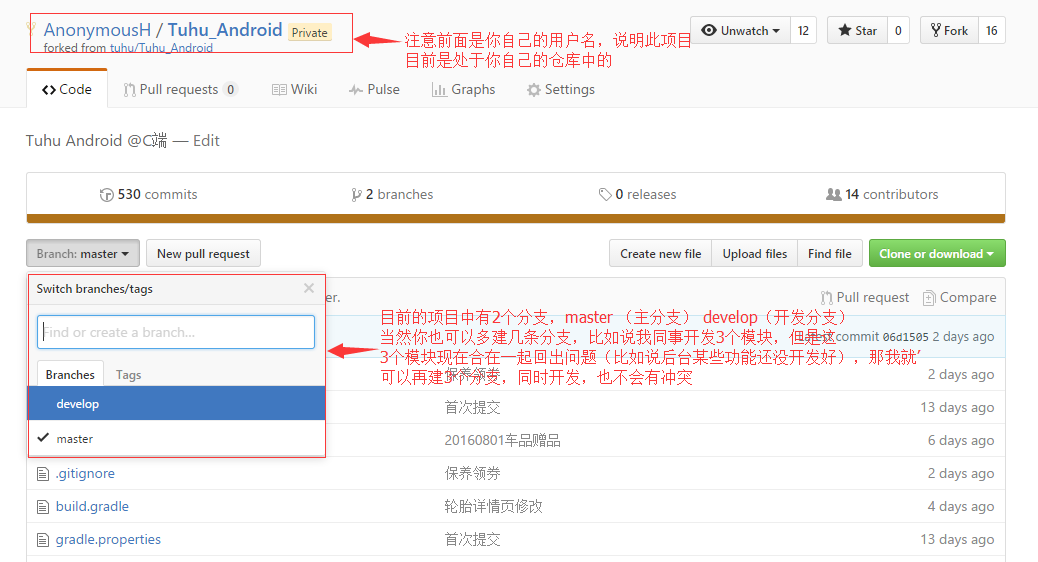This screenshot has width=1038, height=562.
Task: Click the fork count 16
Action: click(x=991, y=30)
